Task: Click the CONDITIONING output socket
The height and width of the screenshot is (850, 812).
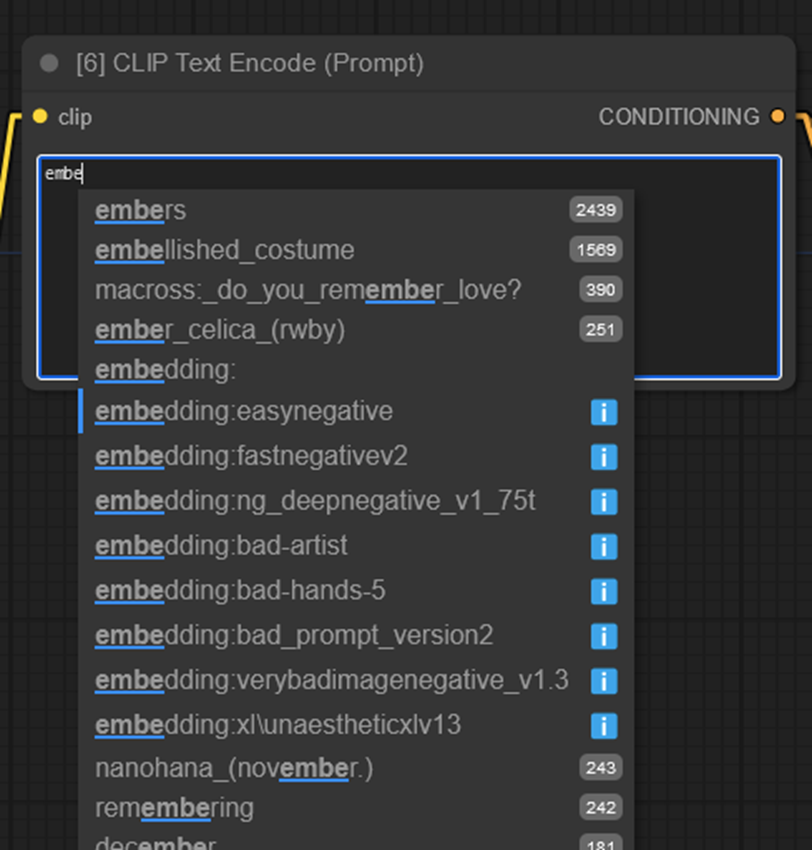Action: [777, 117]
